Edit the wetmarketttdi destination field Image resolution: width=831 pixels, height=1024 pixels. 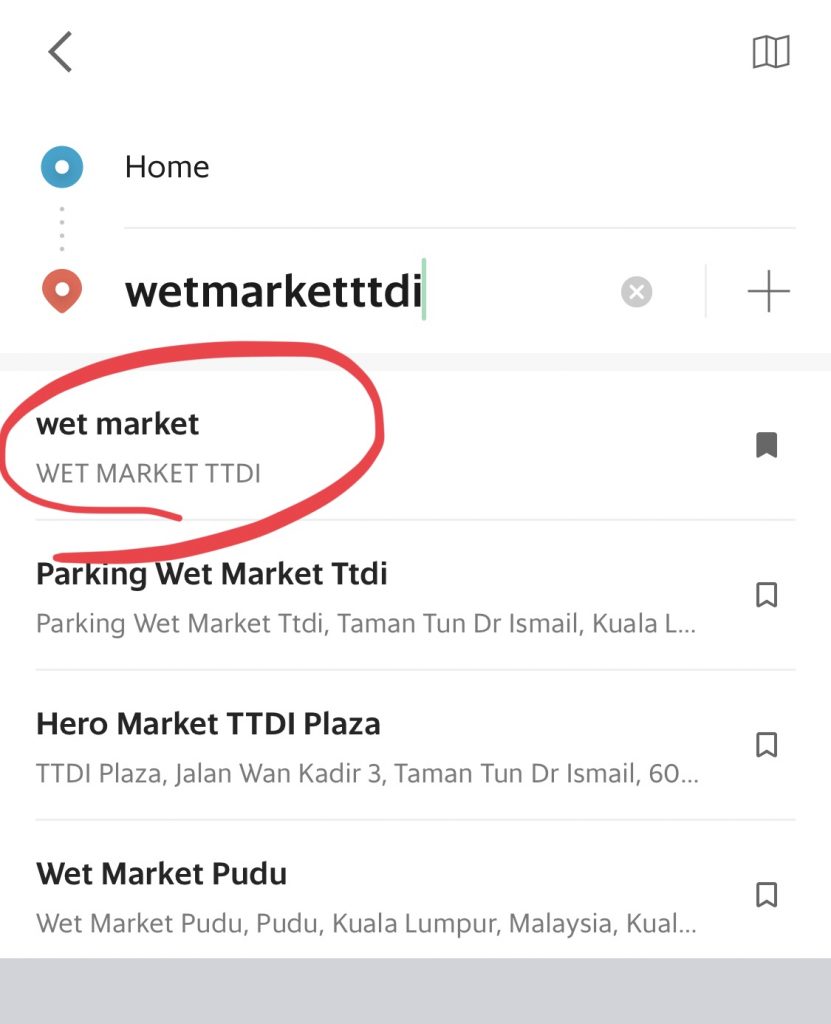point(366,291)
